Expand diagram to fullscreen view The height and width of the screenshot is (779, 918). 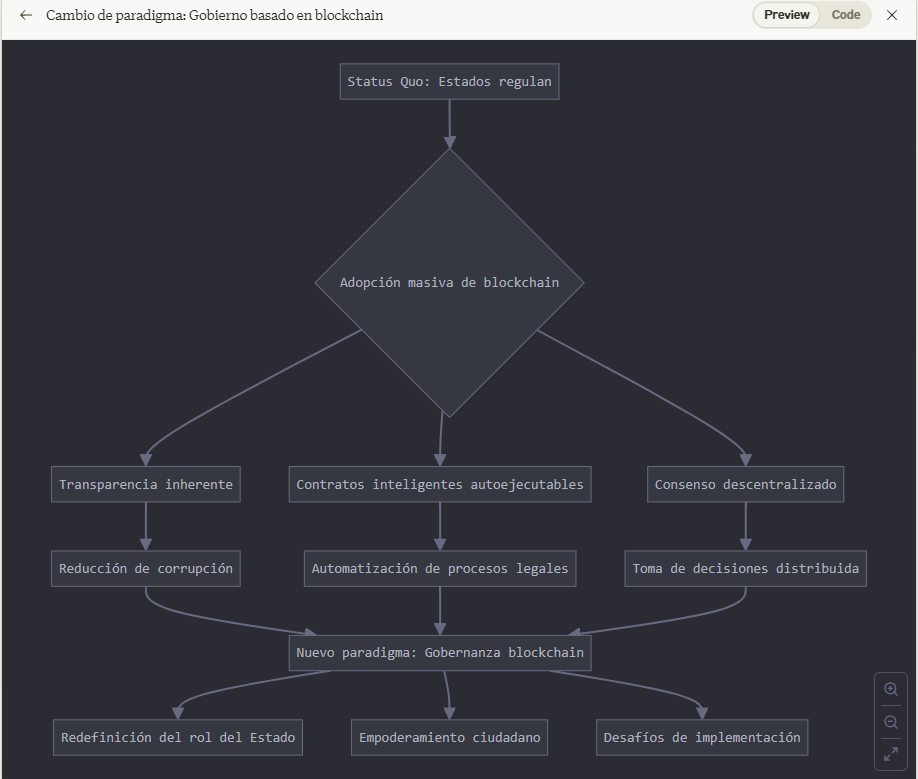890,754
